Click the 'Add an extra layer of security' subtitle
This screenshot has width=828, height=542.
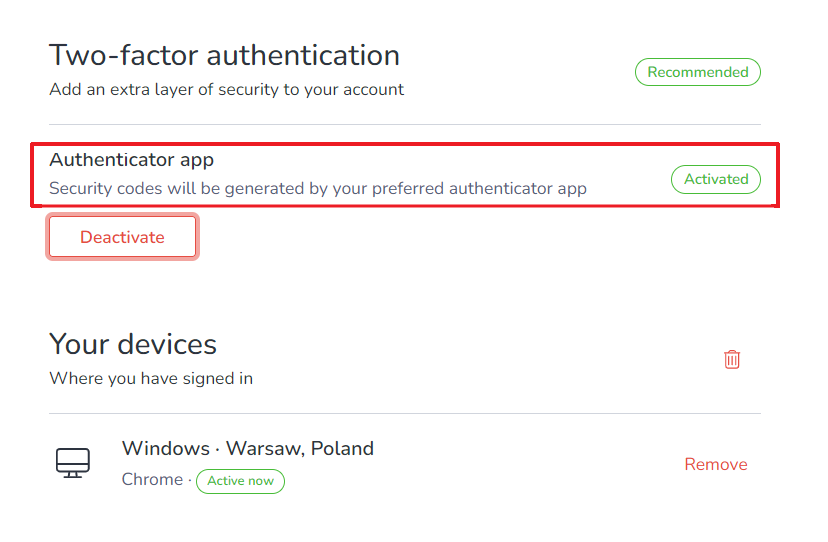click(x=227, y=90)
